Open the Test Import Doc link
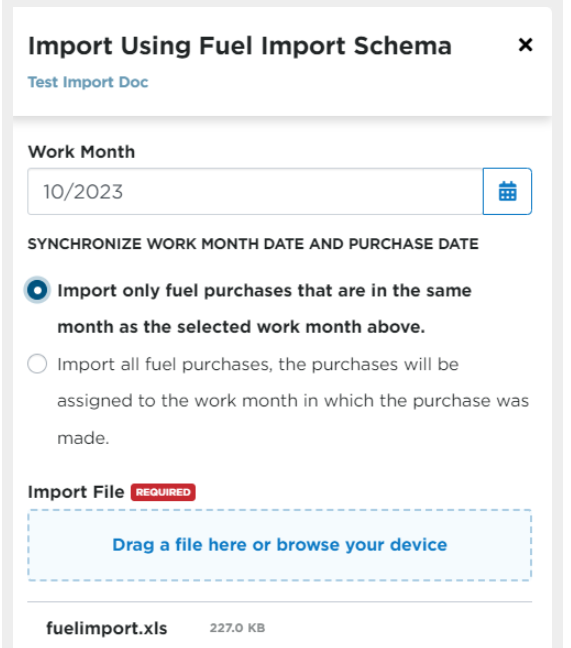This screenshot has height=648, width=571. tap(88, 82)
